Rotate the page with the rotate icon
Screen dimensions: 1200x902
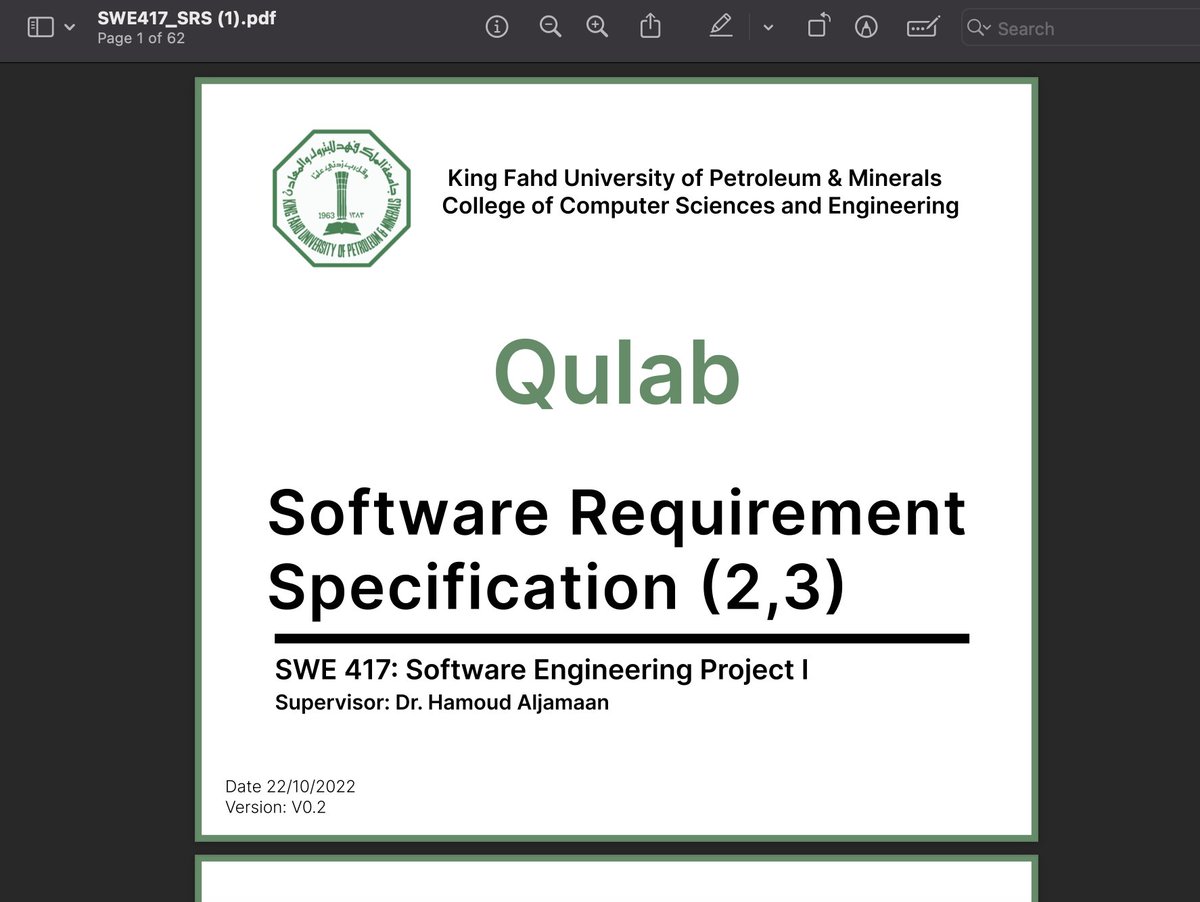(x=818, y=27)
